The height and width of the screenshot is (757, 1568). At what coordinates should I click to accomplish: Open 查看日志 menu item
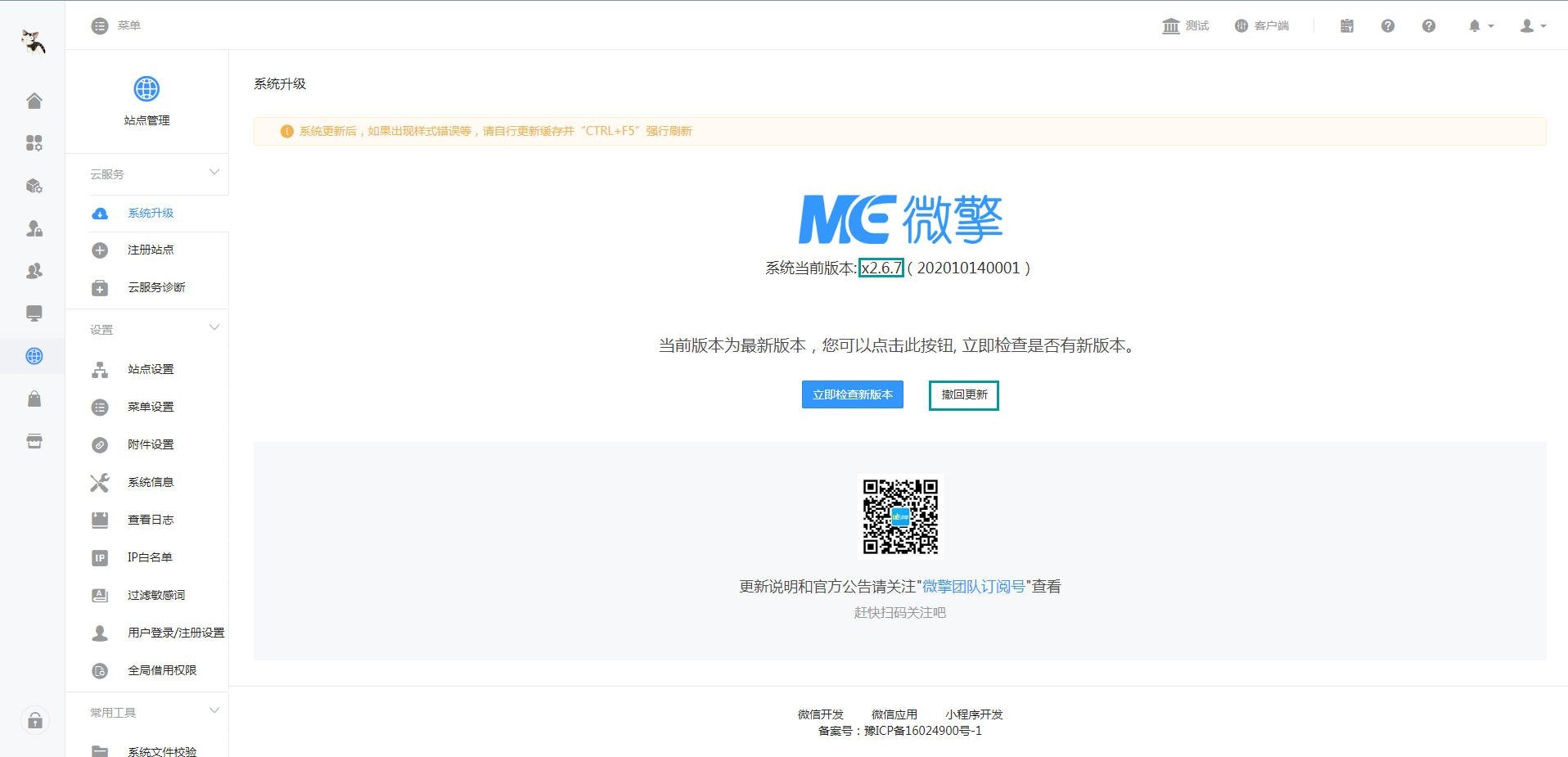click(151, 520)
